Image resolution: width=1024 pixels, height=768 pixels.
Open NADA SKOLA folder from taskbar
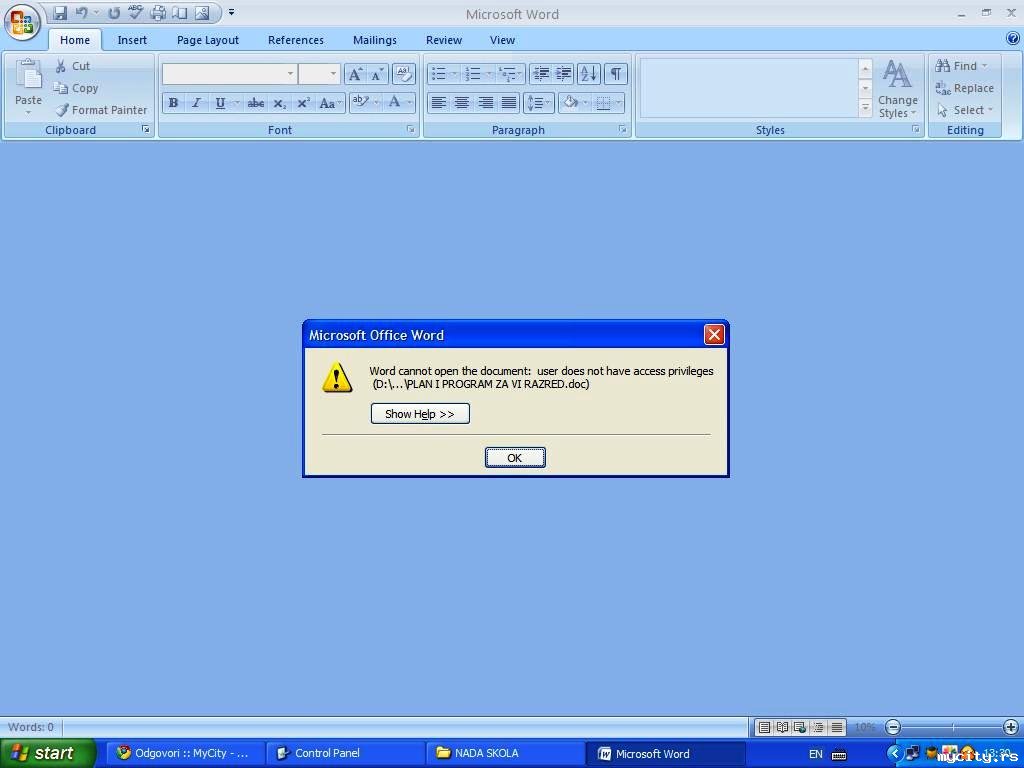pyautogui.click(x=505, y=753)
